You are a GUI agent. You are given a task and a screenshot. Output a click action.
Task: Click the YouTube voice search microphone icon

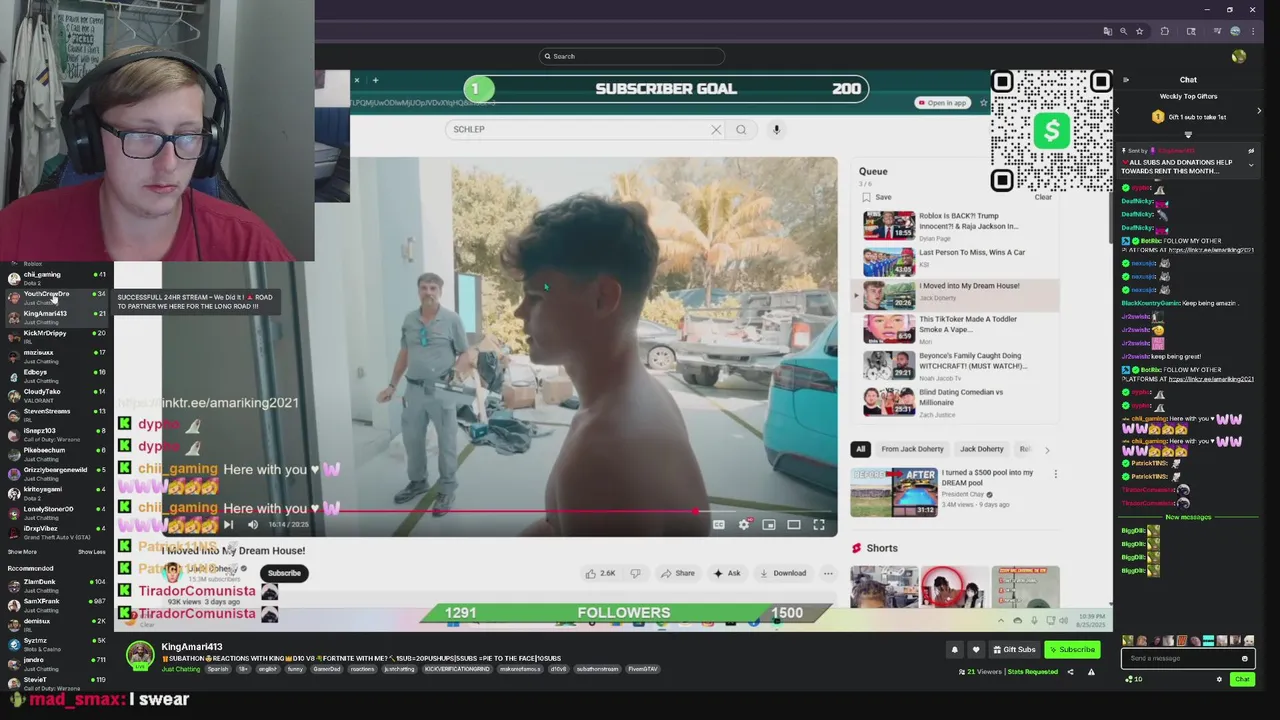[x=776, y=129]
